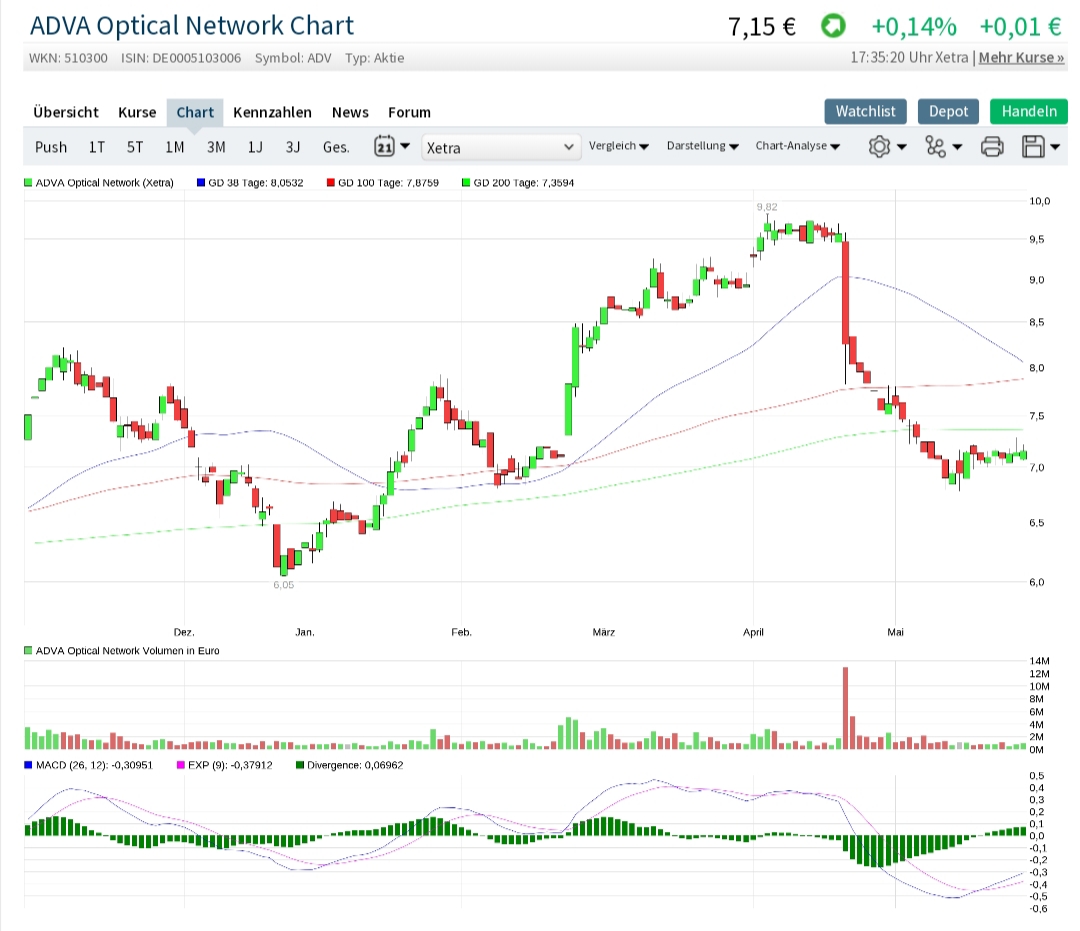Image resolution: width=1080 pixels, height=931 pixels.
Task: Open the share connections icon
Action: [x=935, y=147]
